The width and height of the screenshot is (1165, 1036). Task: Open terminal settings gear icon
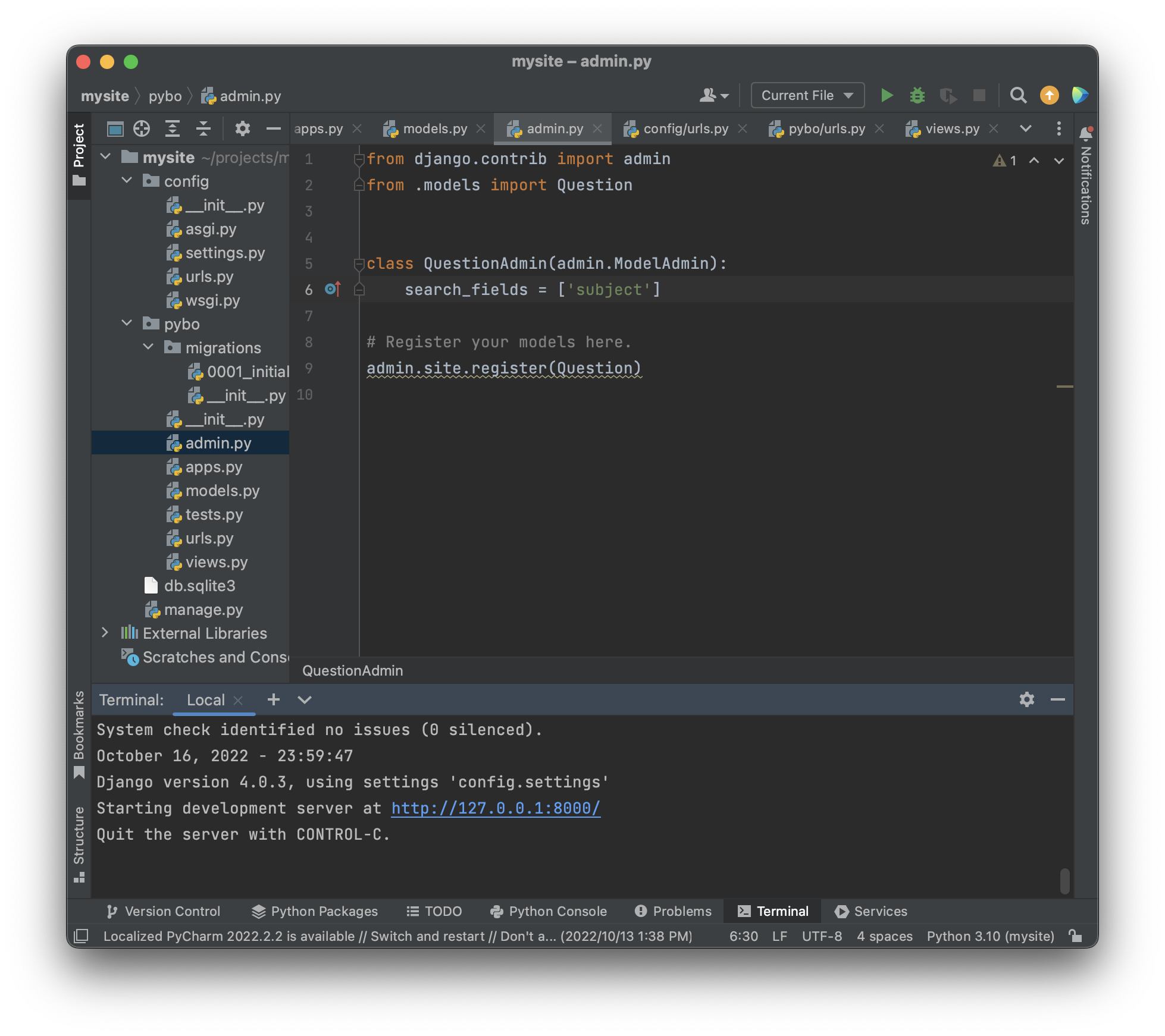tap(1026, 699)
